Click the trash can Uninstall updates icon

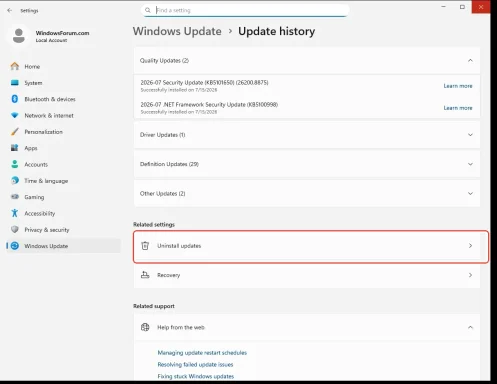[x=145, y=246]
